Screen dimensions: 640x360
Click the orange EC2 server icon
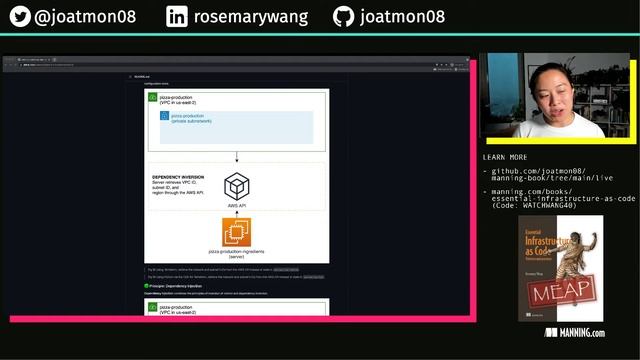click(237, 232)
